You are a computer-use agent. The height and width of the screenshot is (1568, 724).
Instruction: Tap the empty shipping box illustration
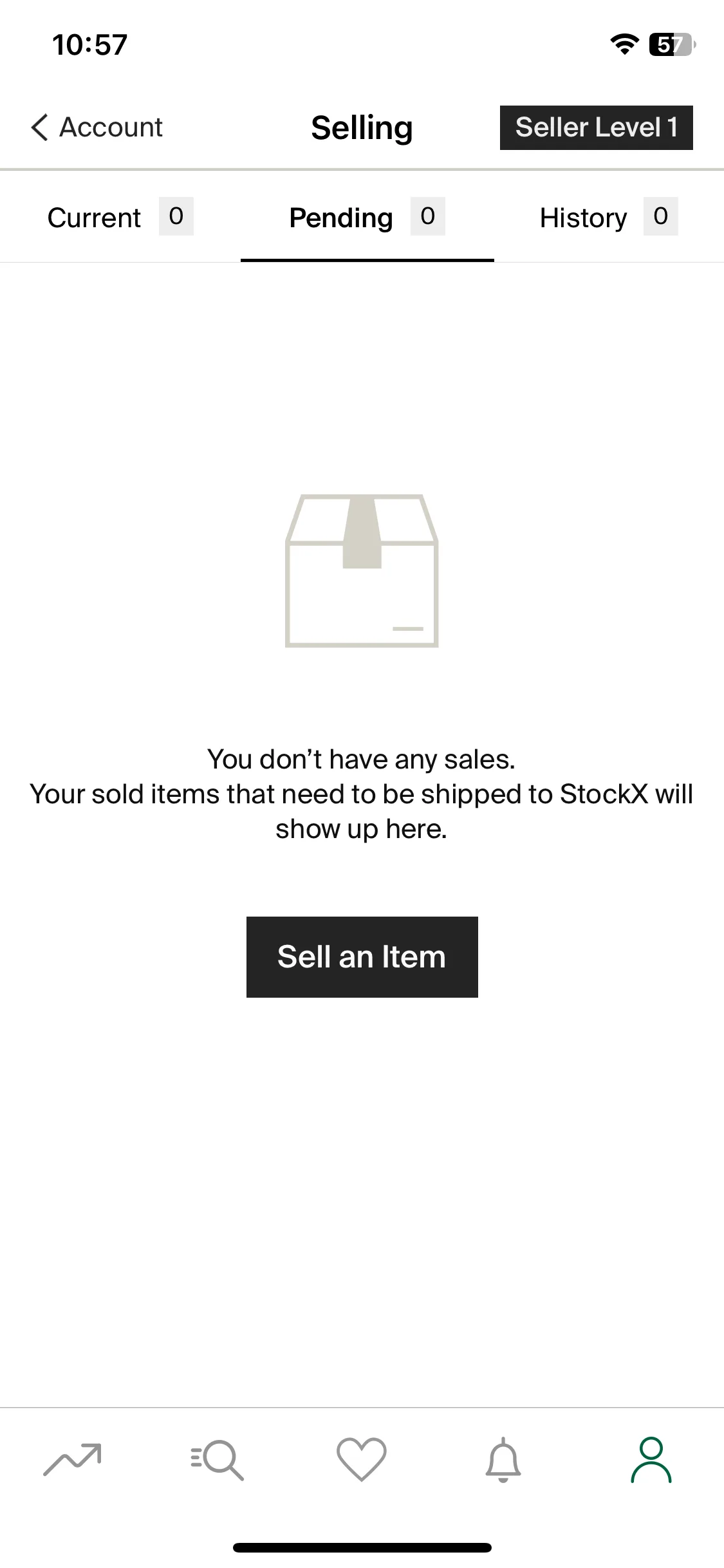(x=362, y=571)
